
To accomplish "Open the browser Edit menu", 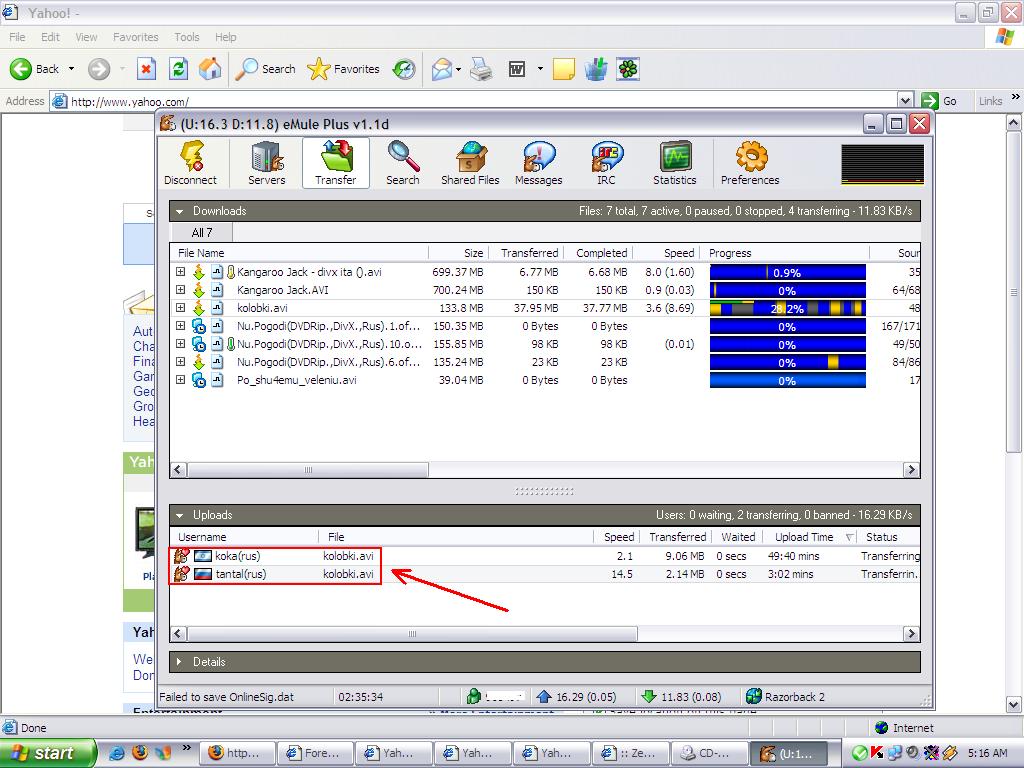I will click(50, 37).
